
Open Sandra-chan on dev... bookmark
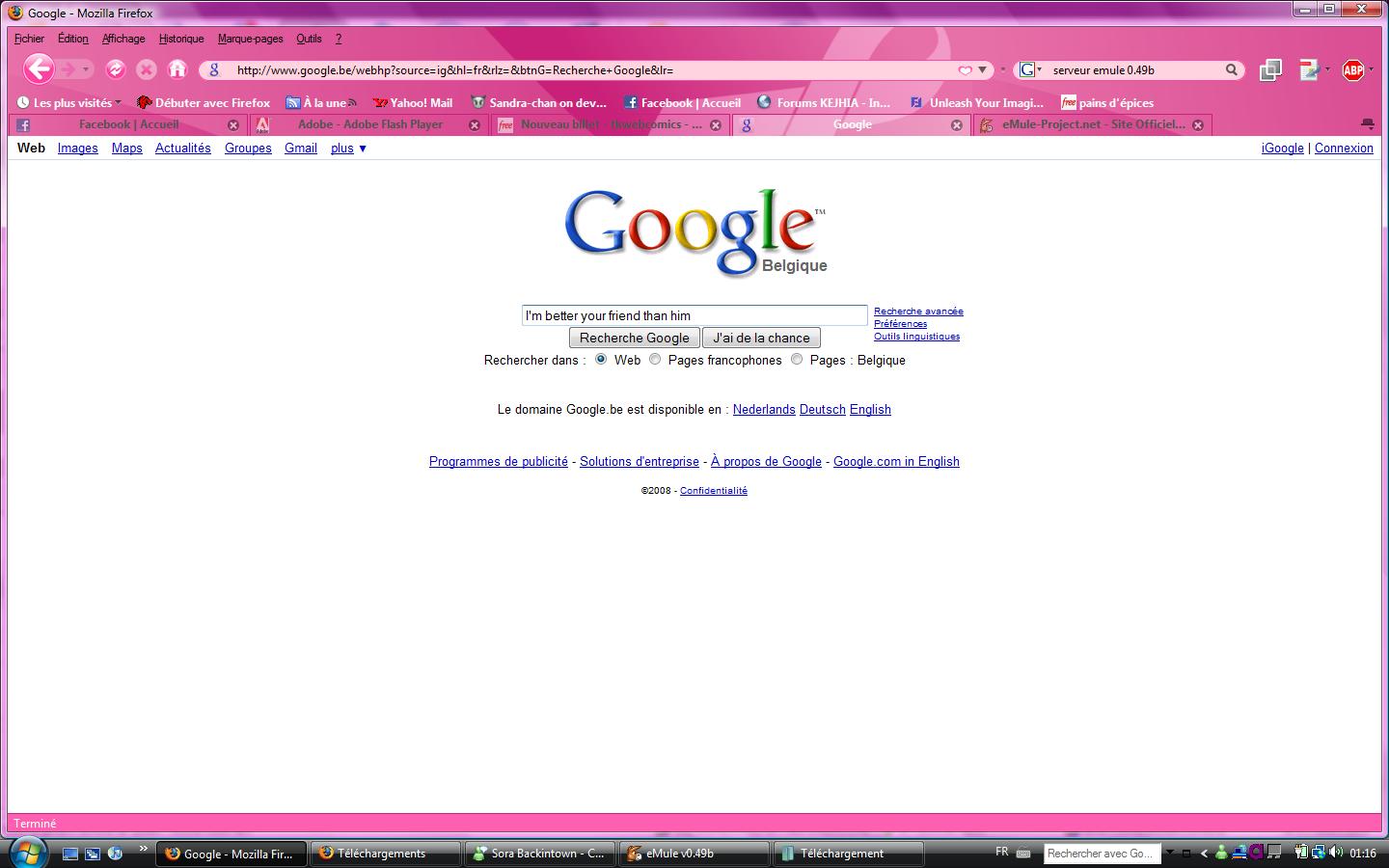point(539,102)
